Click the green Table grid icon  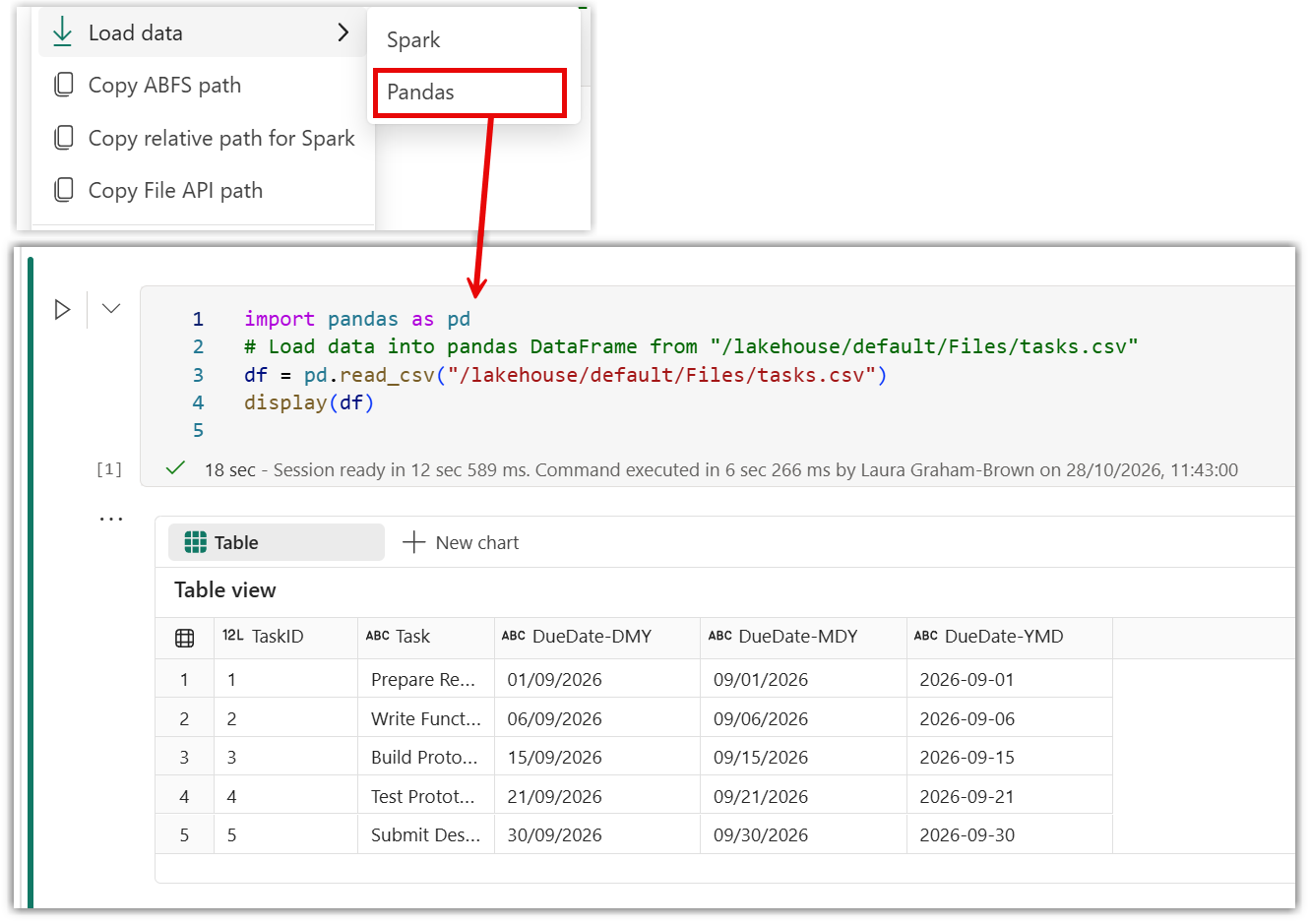tap(196, 542)
